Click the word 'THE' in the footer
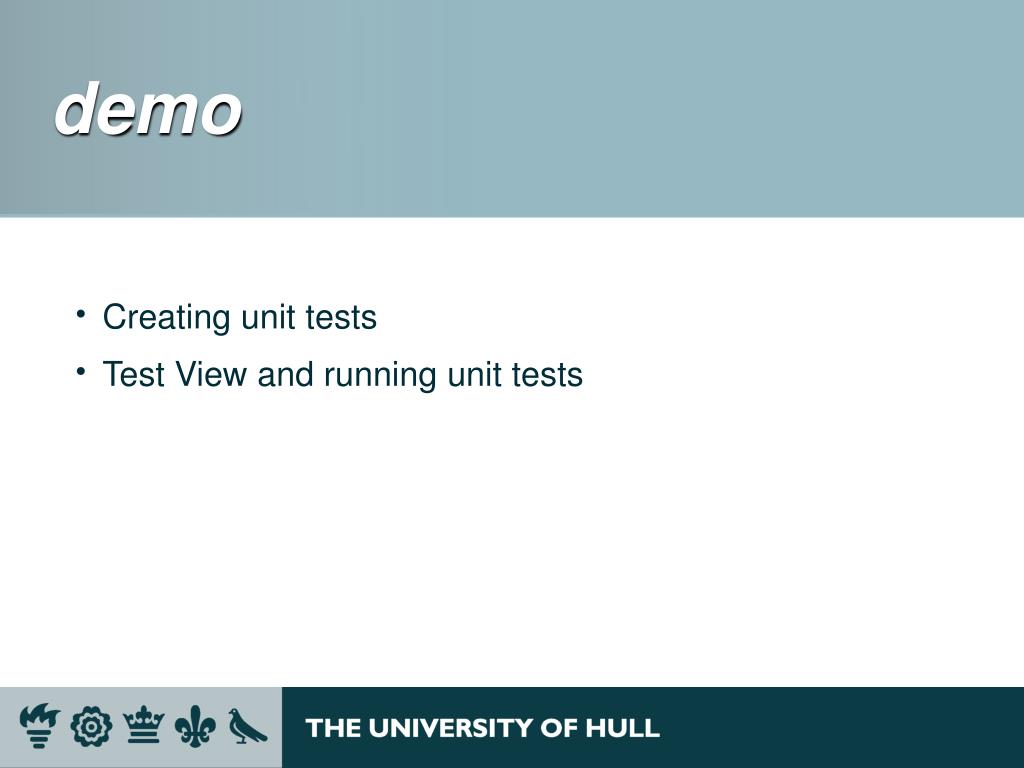The width and height of the screenshot is (1024, 768). click(x=333, y=728)
